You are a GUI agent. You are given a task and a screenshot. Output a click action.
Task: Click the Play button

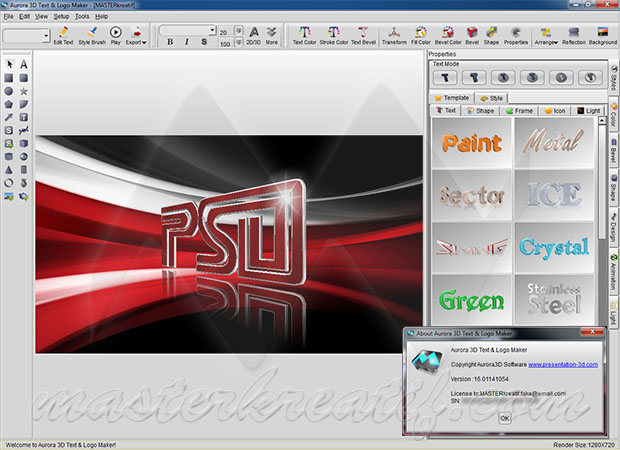[x=115, y=36]
